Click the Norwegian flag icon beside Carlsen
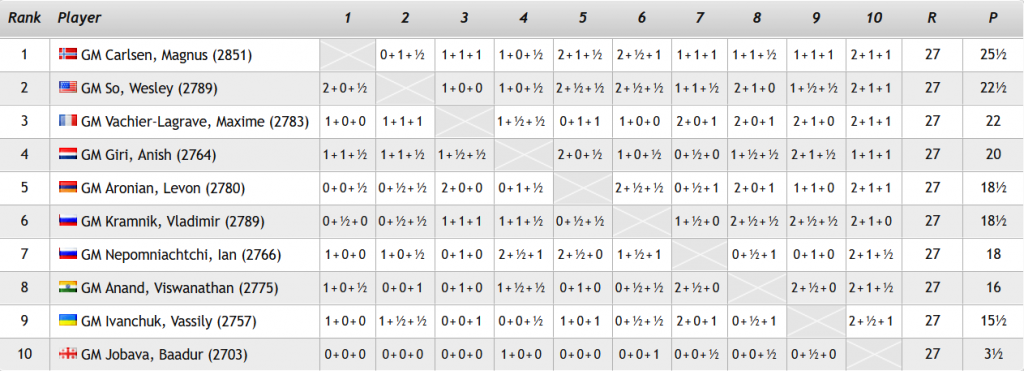Screen dimensions: 1024x371 [x=68, y=54]
